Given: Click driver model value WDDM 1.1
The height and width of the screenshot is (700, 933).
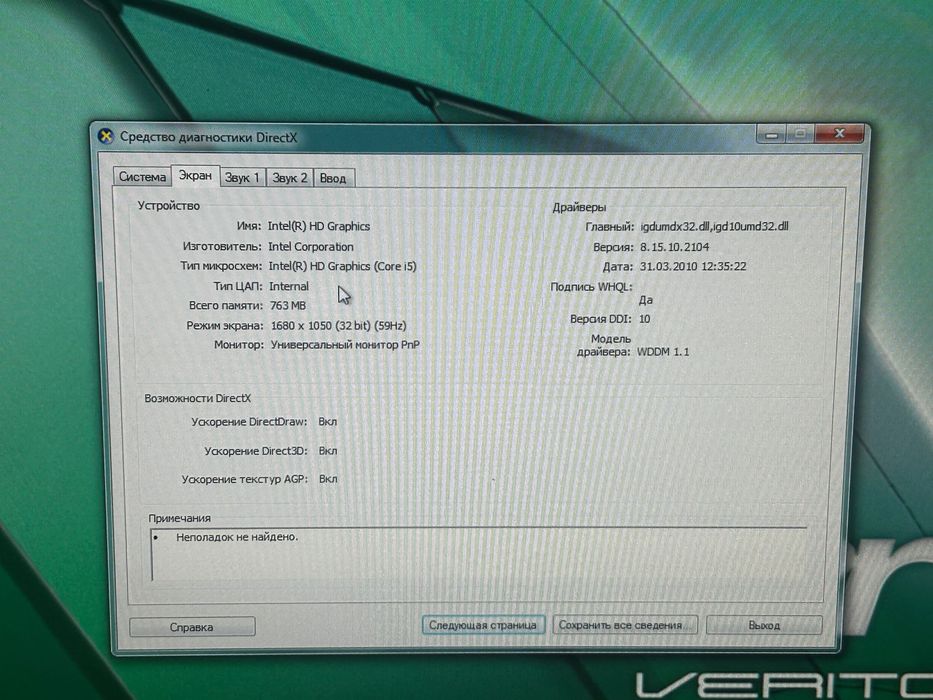Looking at the screenshot, I should (663, 352).
